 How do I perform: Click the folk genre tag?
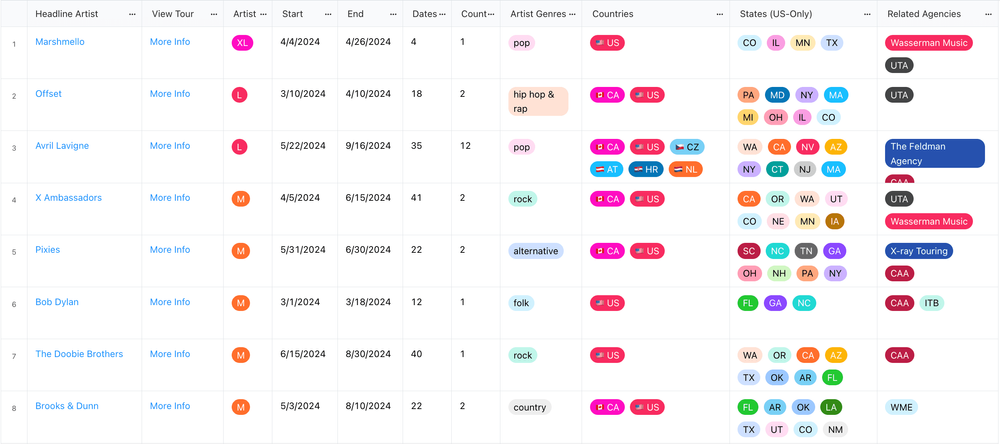coord(521,304)
